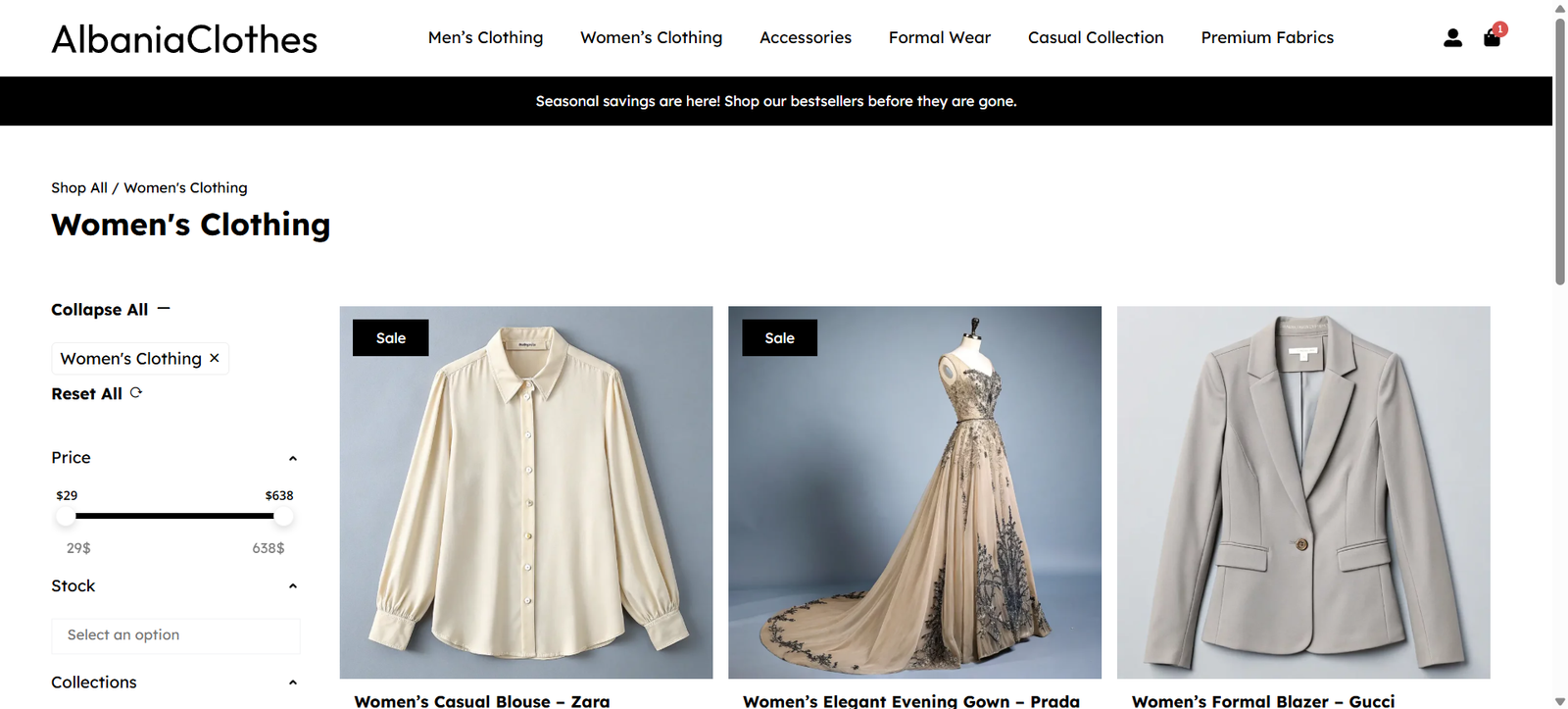Open the Men's Clothing menu
The image size is (1568, 709).
pyautogui.click(x=485, y=37)
